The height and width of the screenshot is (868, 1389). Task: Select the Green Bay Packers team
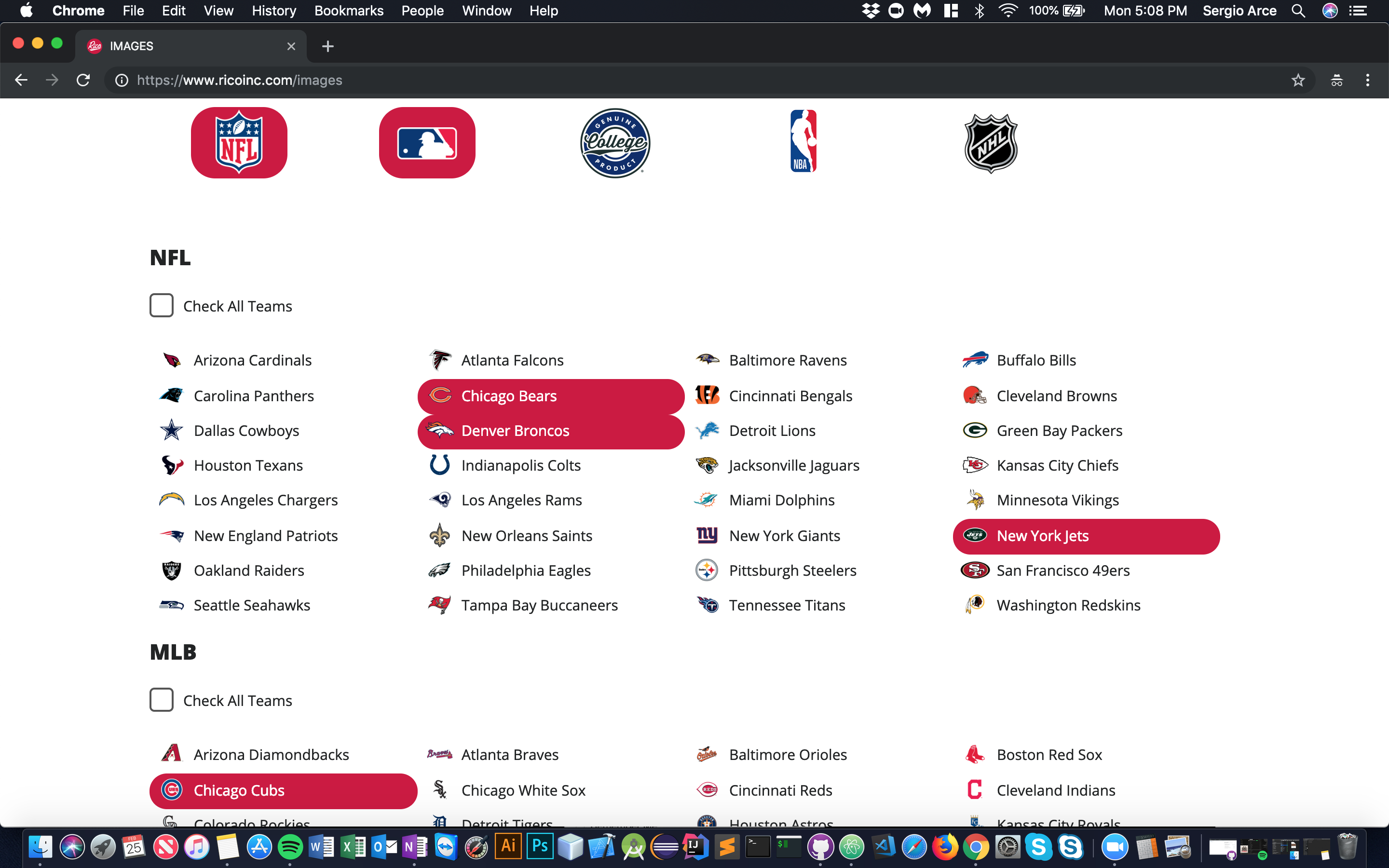coord(1059,431)
